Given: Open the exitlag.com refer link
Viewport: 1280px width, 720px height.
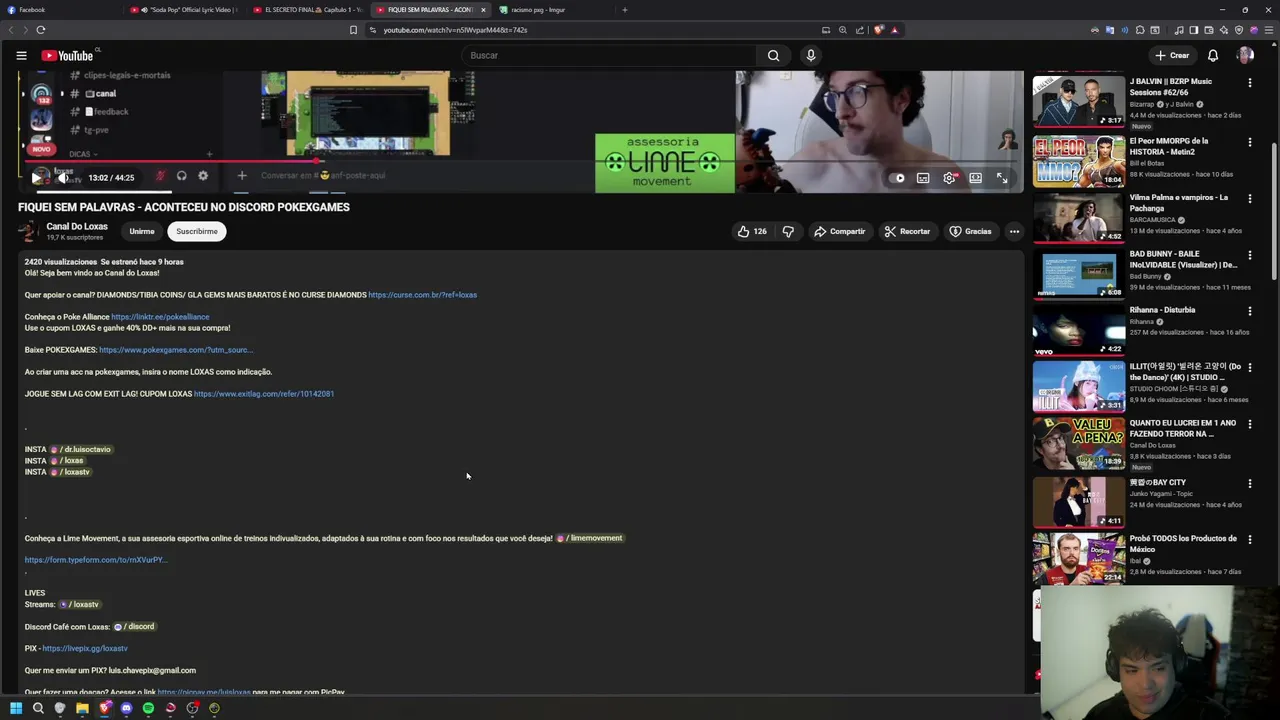Looking at the screenshot, I should (x=264, y=394).
